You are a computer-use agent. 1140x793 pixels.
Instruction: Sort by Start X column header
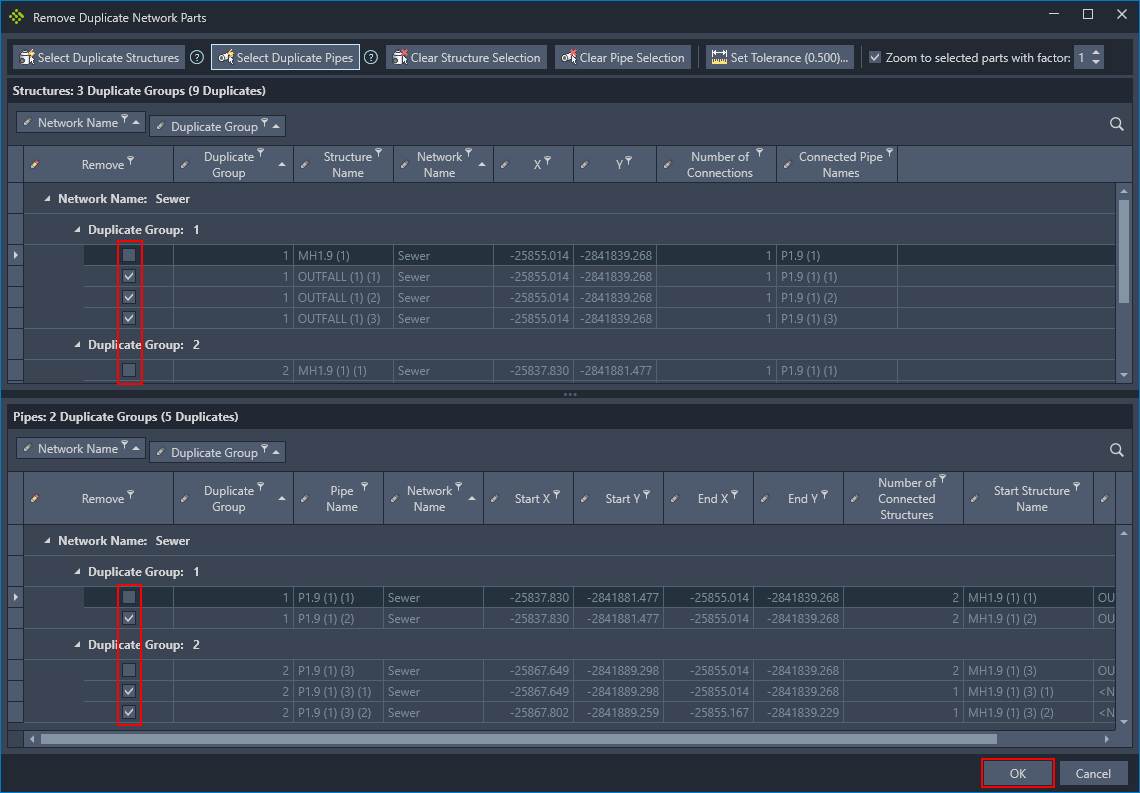(529, 499)
